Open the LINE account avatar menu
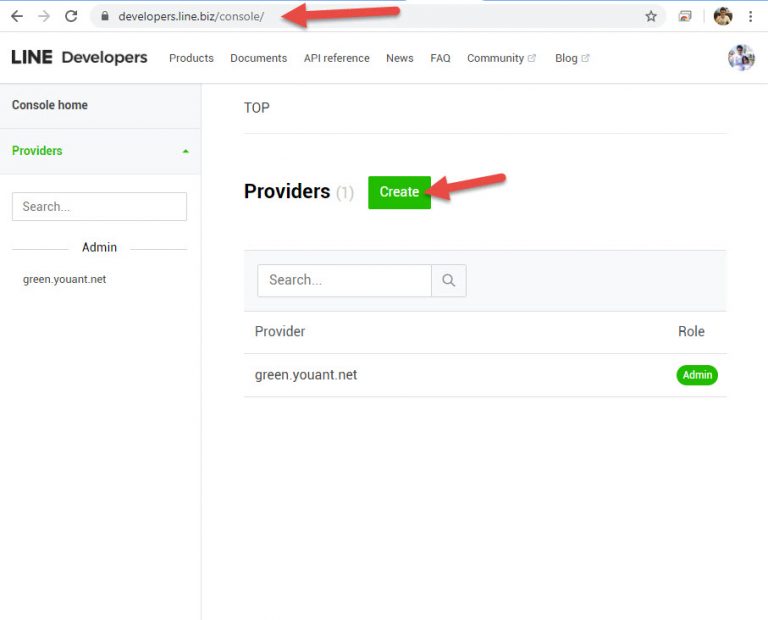Viewport: 768px width, 620px height. coord(741,58)
